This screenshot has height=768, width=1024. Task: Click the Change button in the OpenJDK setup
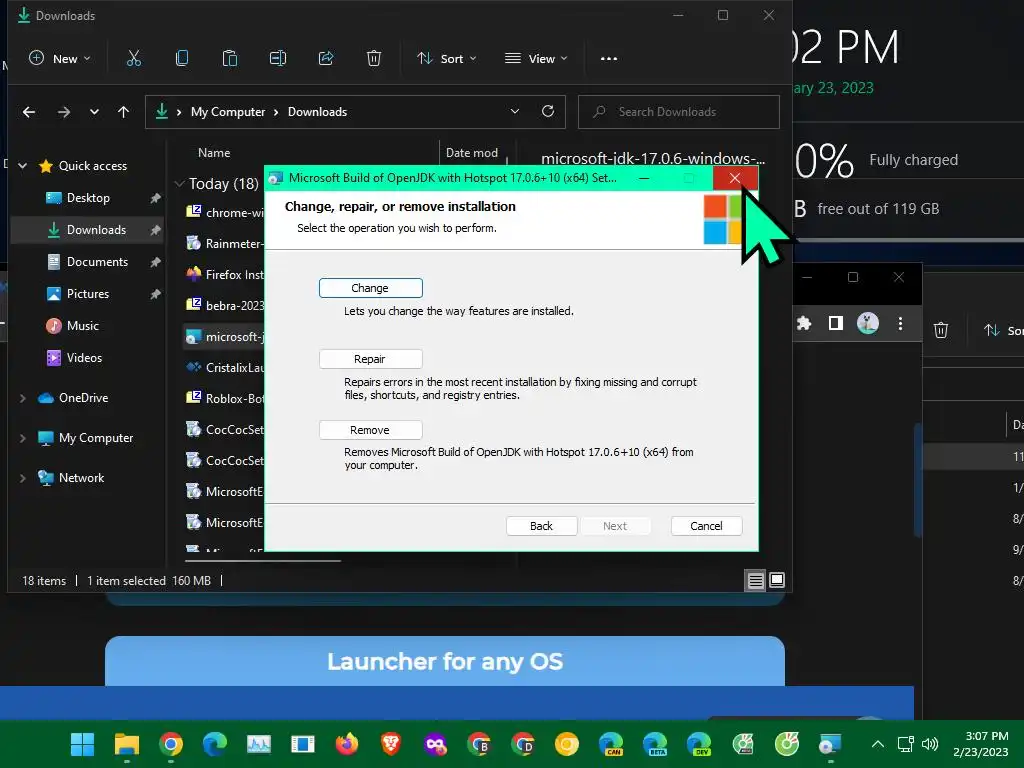coord(370,288)
